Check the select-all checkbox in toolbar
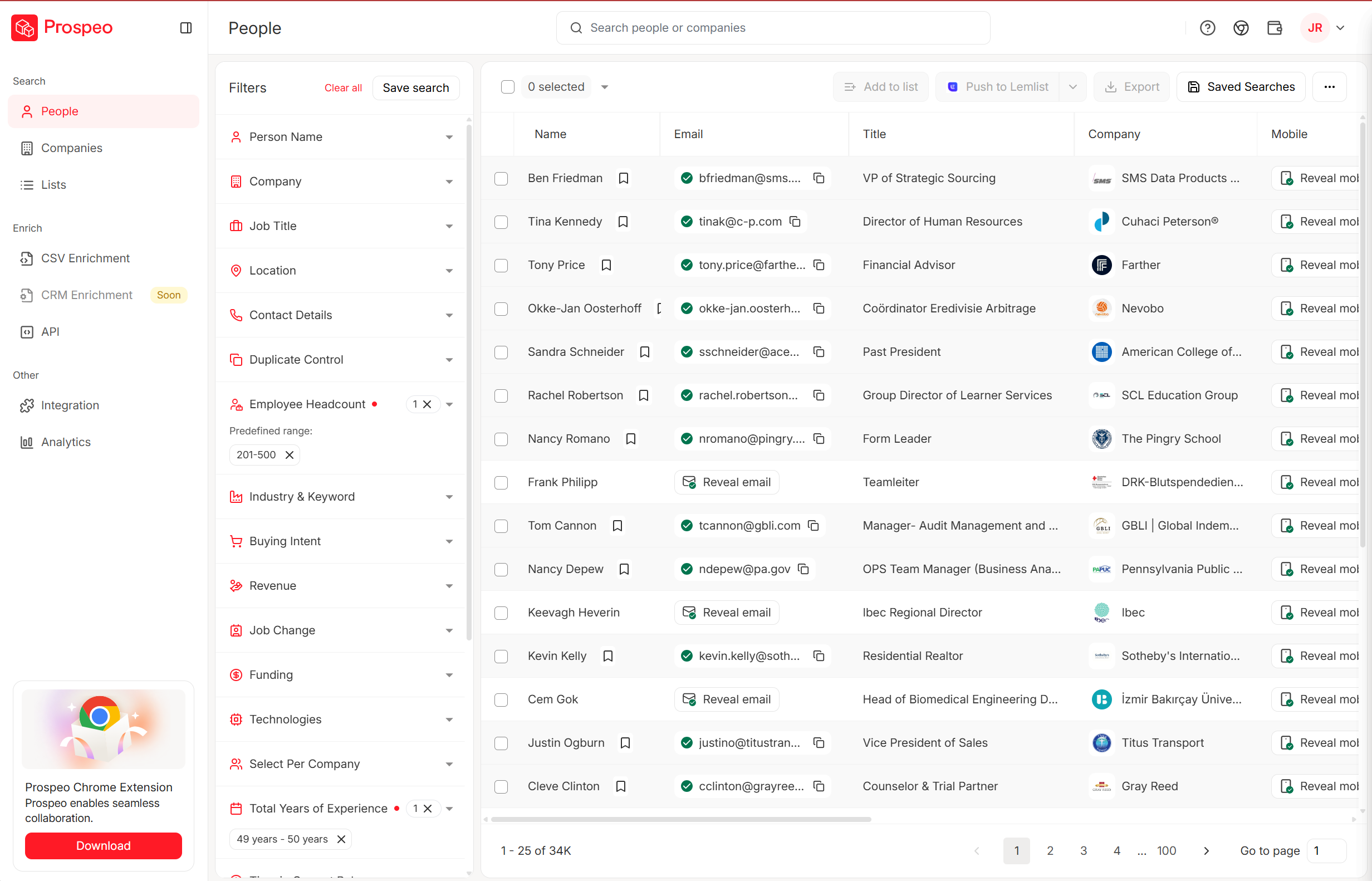Screen dimensions: 1372x881 pyautogui.click(x=507, y=87)
